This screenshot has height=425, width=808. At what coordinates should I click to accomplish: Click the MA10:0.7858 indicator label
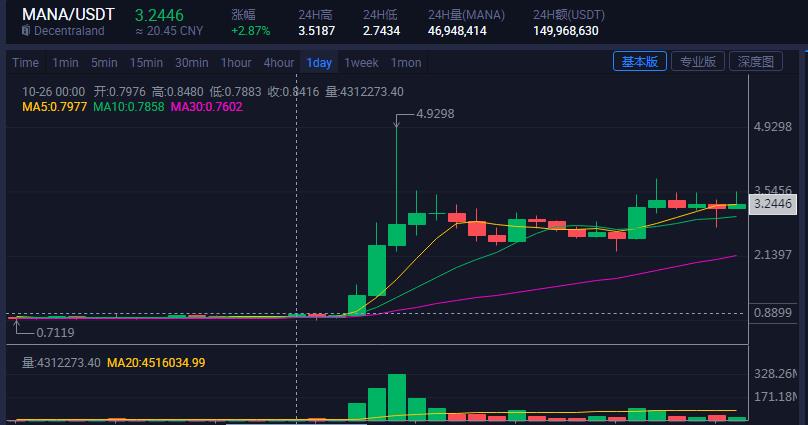129,107
